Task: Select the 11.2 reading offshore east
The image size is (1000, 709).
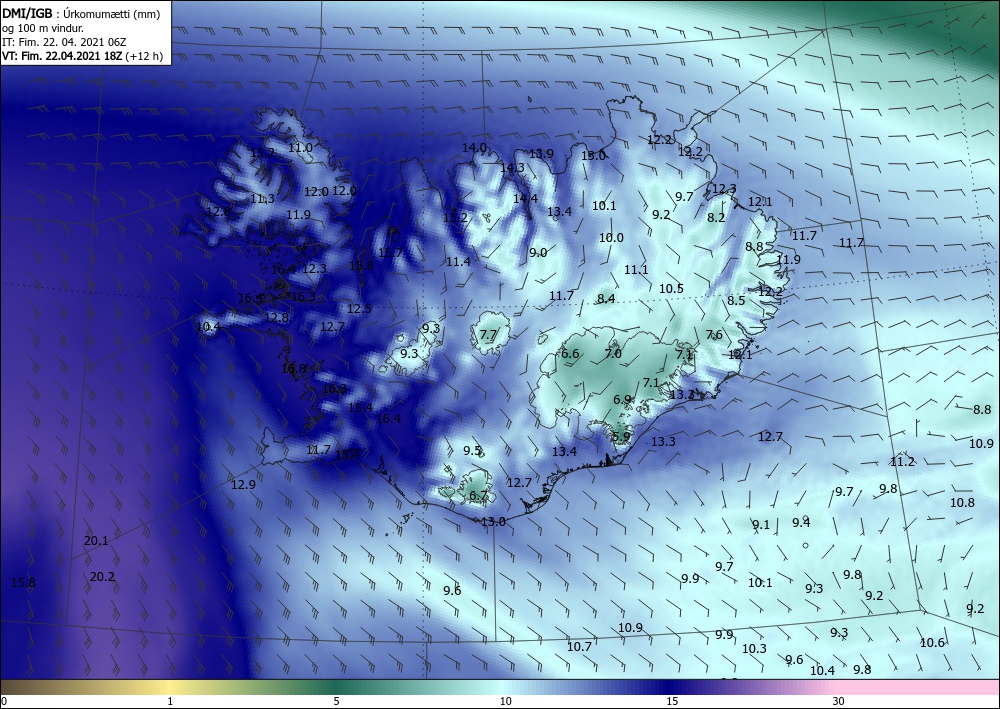Action: tap(902, 462)
